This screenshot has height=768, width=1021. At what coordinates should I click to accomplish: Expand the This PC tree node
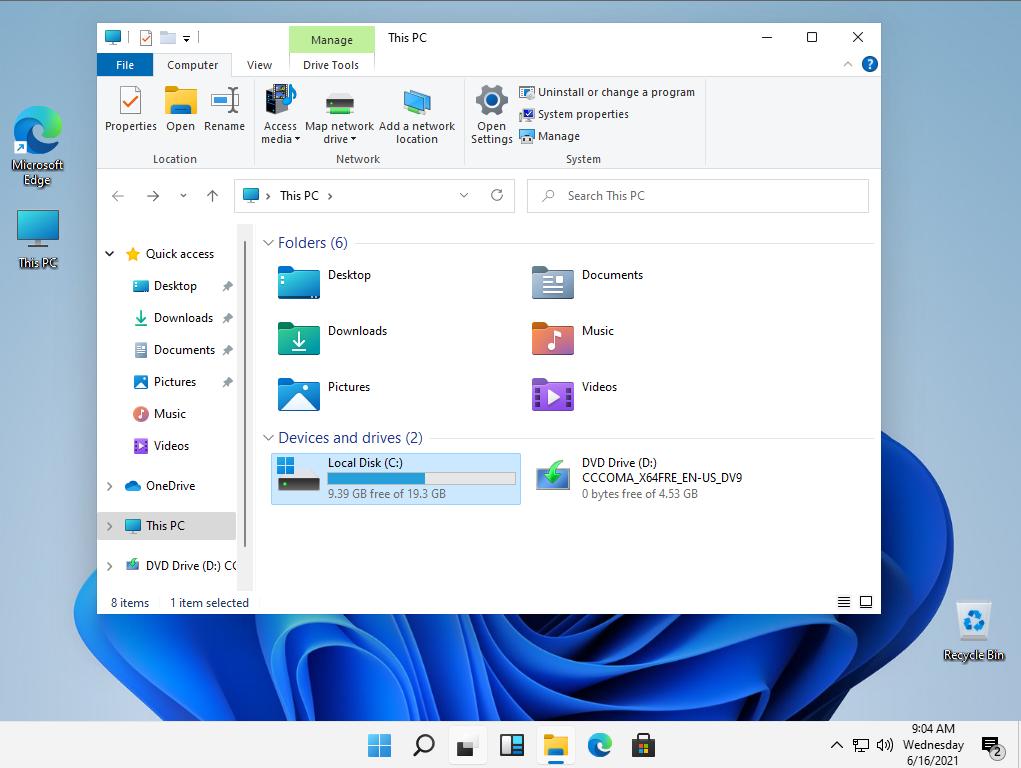click(x=109, y=526)
